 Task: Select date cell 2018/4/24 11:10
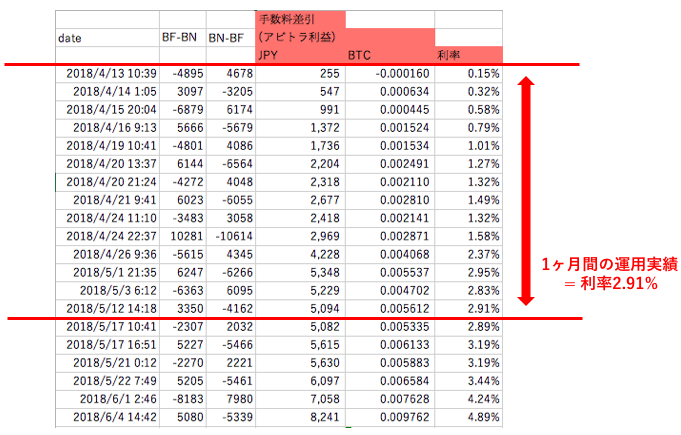tap(107, 218)
